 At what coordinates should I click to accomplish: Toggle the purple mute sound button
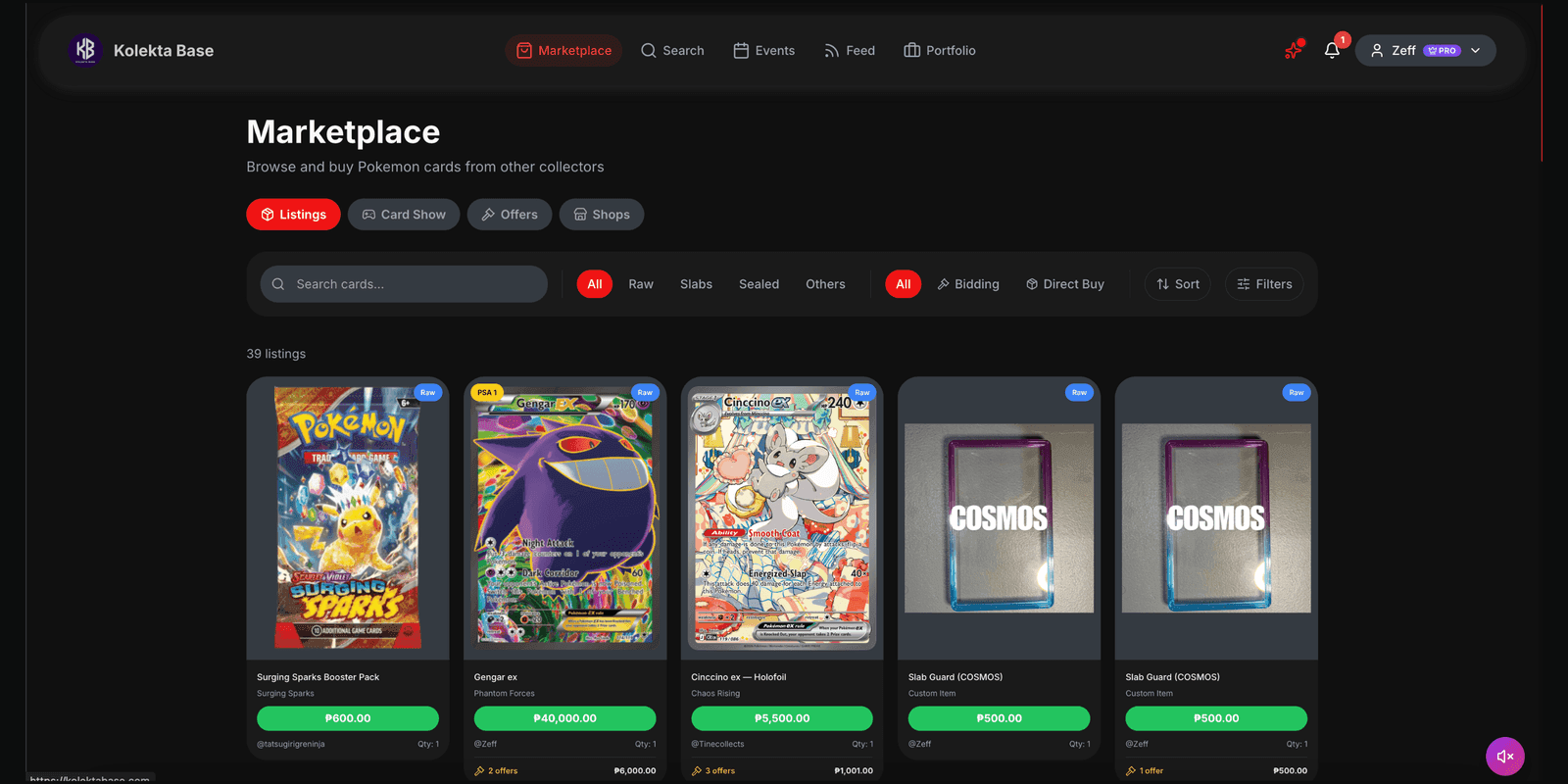[1505, 757]
